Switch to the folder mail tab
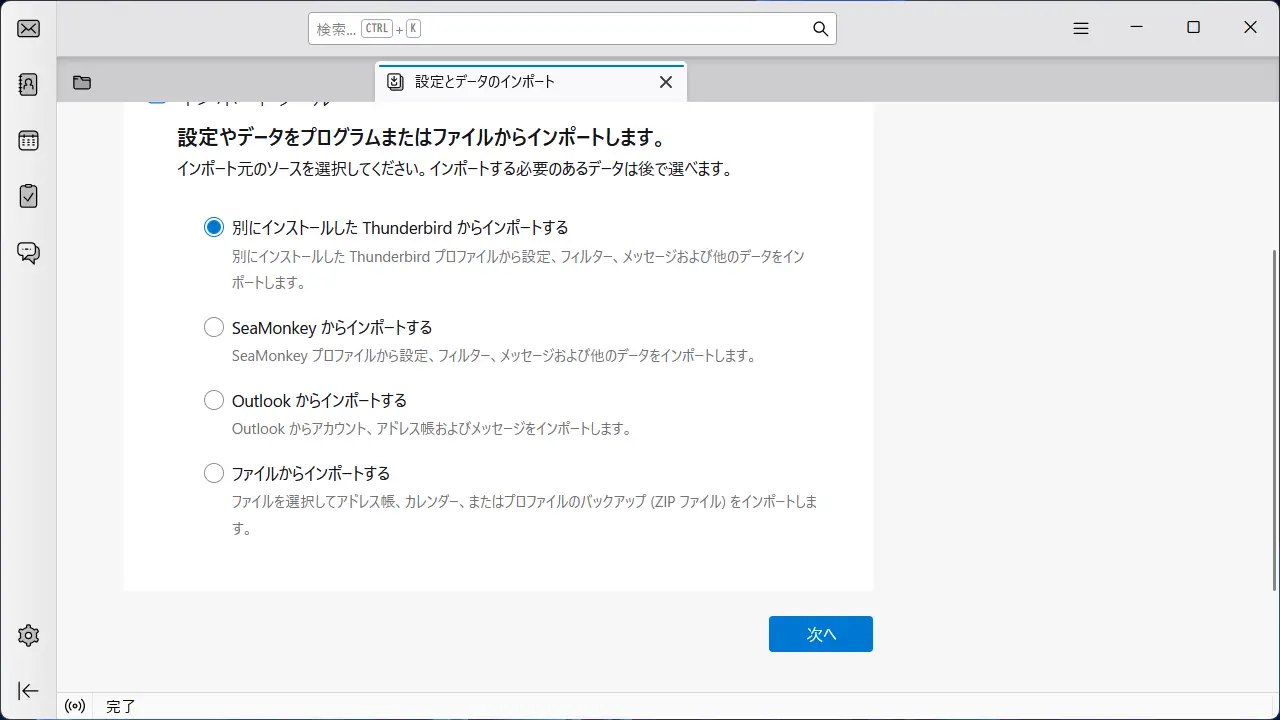Viewport: 1280px width, 720px height. point(82,83)
